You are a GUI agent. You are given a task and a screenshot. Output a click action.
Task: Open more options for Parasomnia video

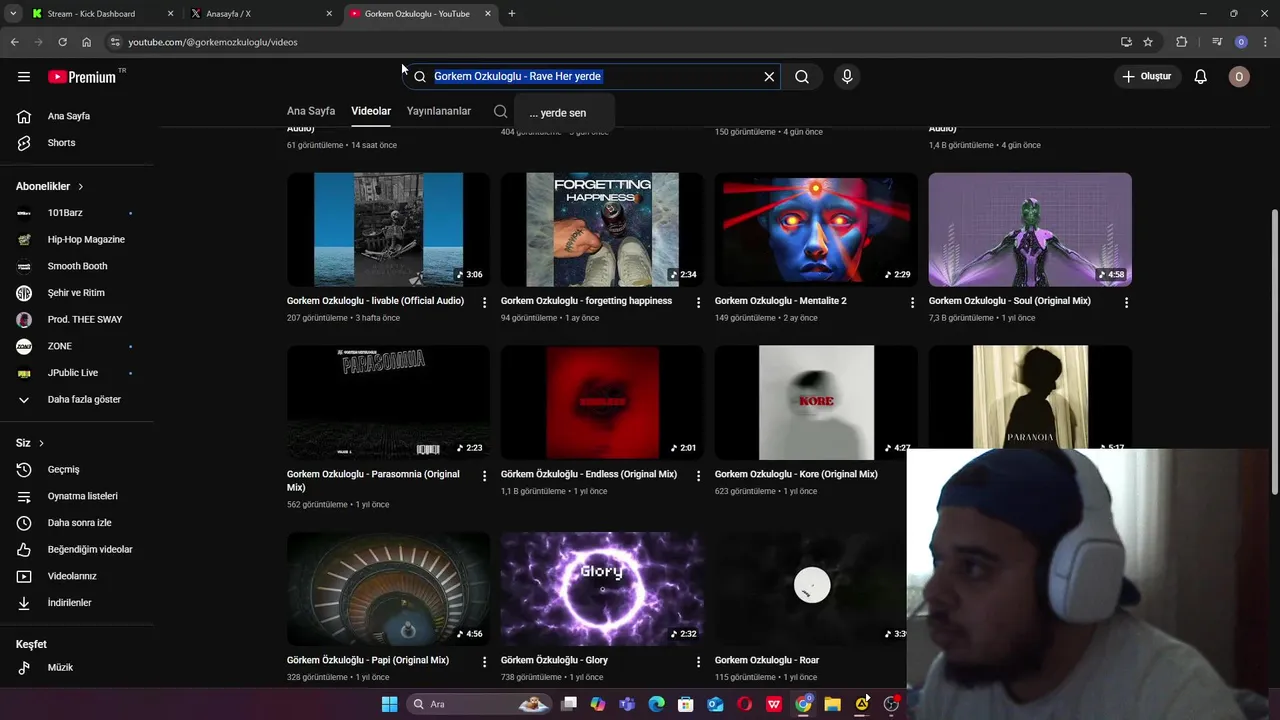point(484,476)
